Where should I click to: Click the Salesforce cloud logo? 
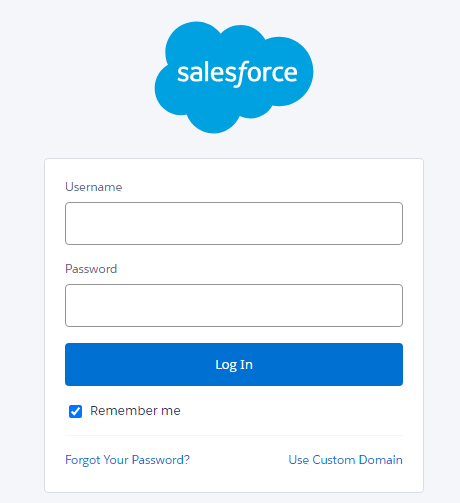[x=234, y=77]
